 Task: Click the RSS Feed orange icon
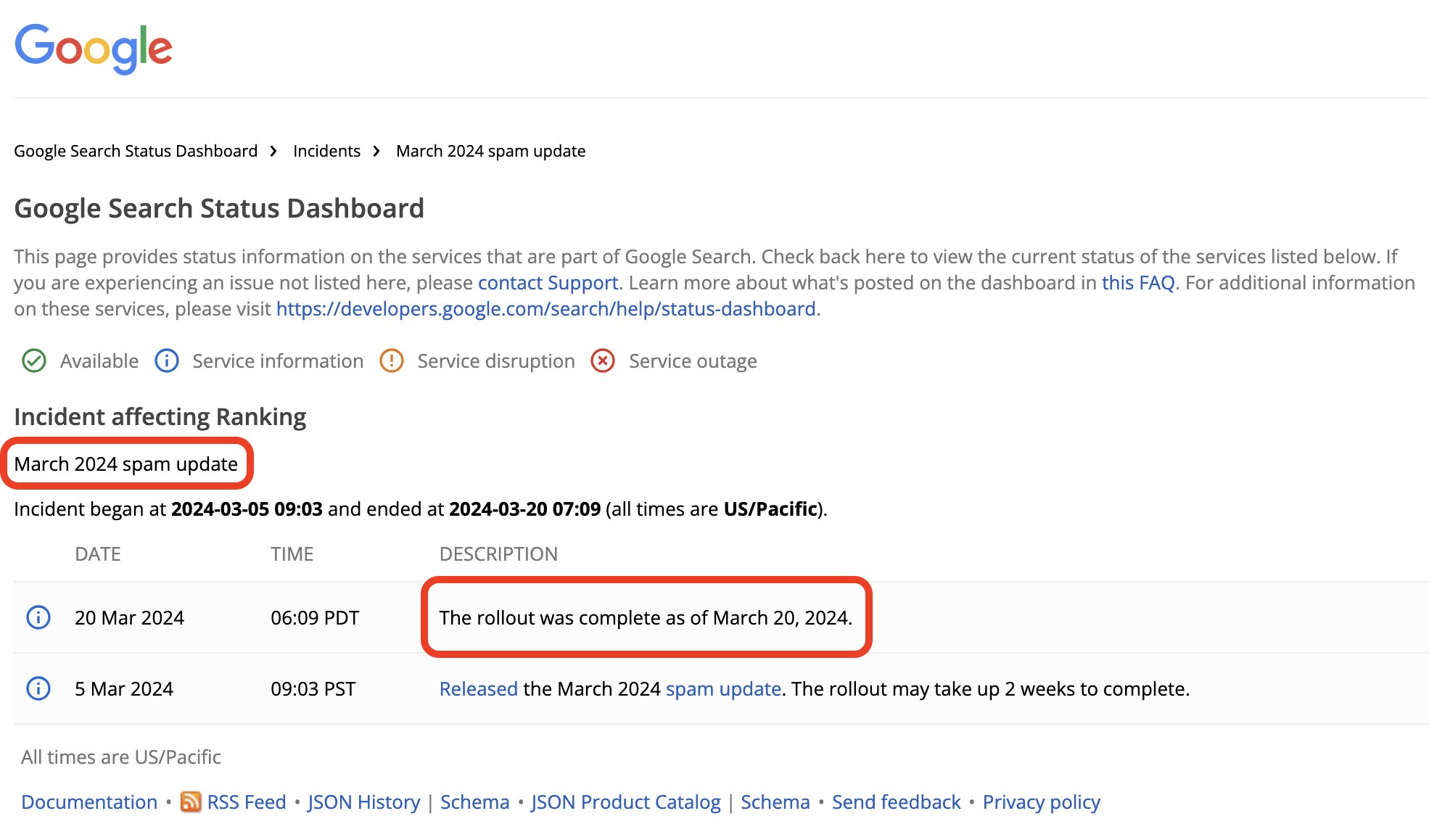coord(191,802)
